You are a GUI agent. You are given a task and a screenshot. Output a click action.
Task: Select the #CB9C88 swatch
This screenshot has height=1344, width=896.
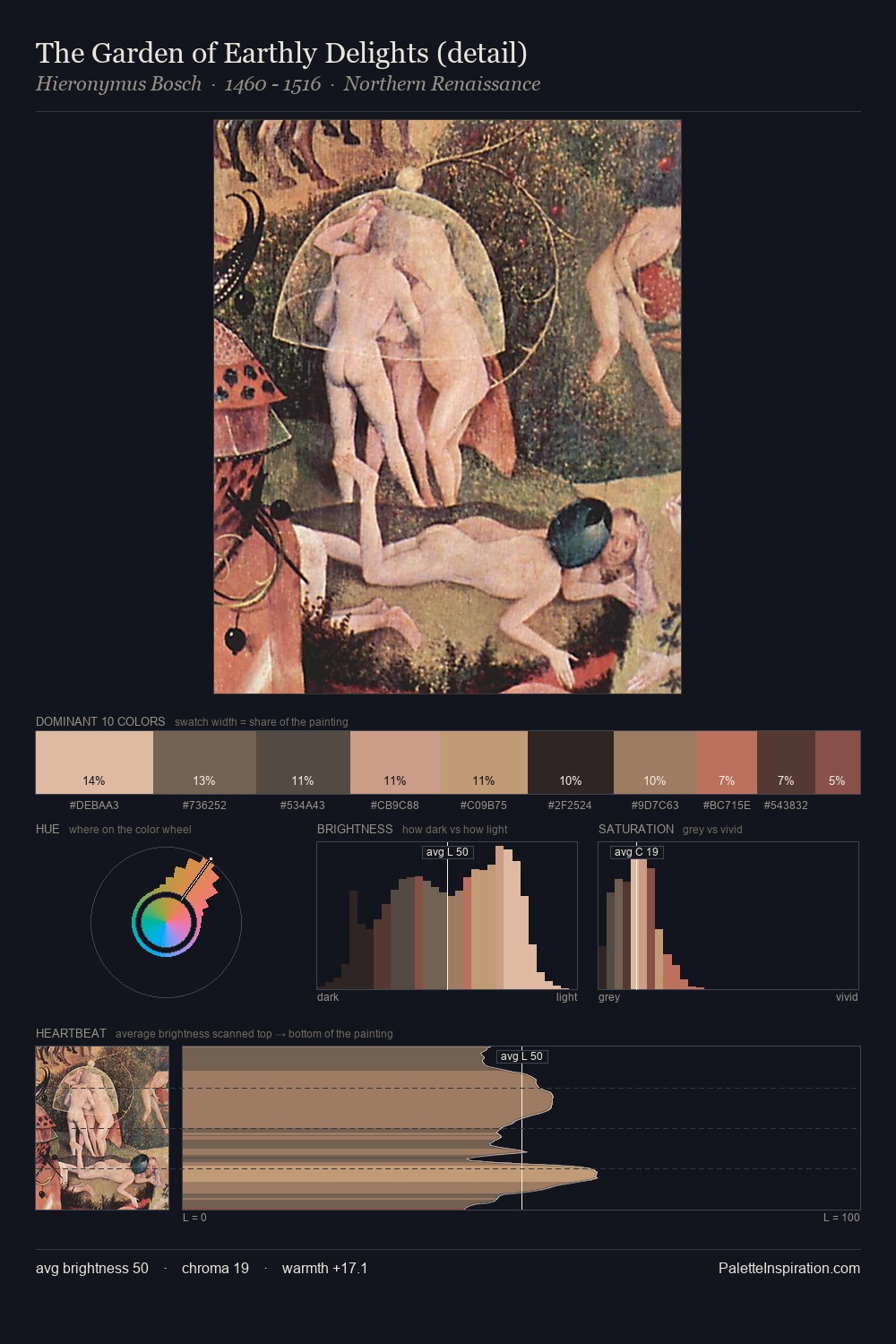tap(394, 762)
